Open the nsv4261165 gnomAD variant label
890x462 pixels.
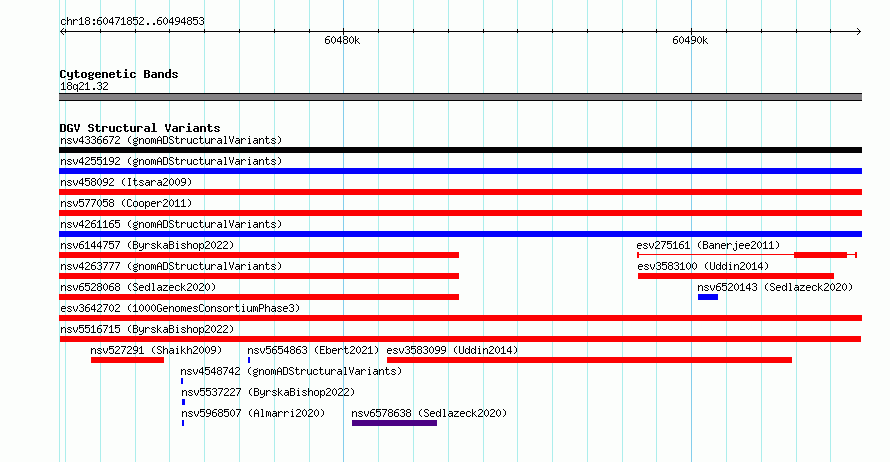click(x=171, y=224)
